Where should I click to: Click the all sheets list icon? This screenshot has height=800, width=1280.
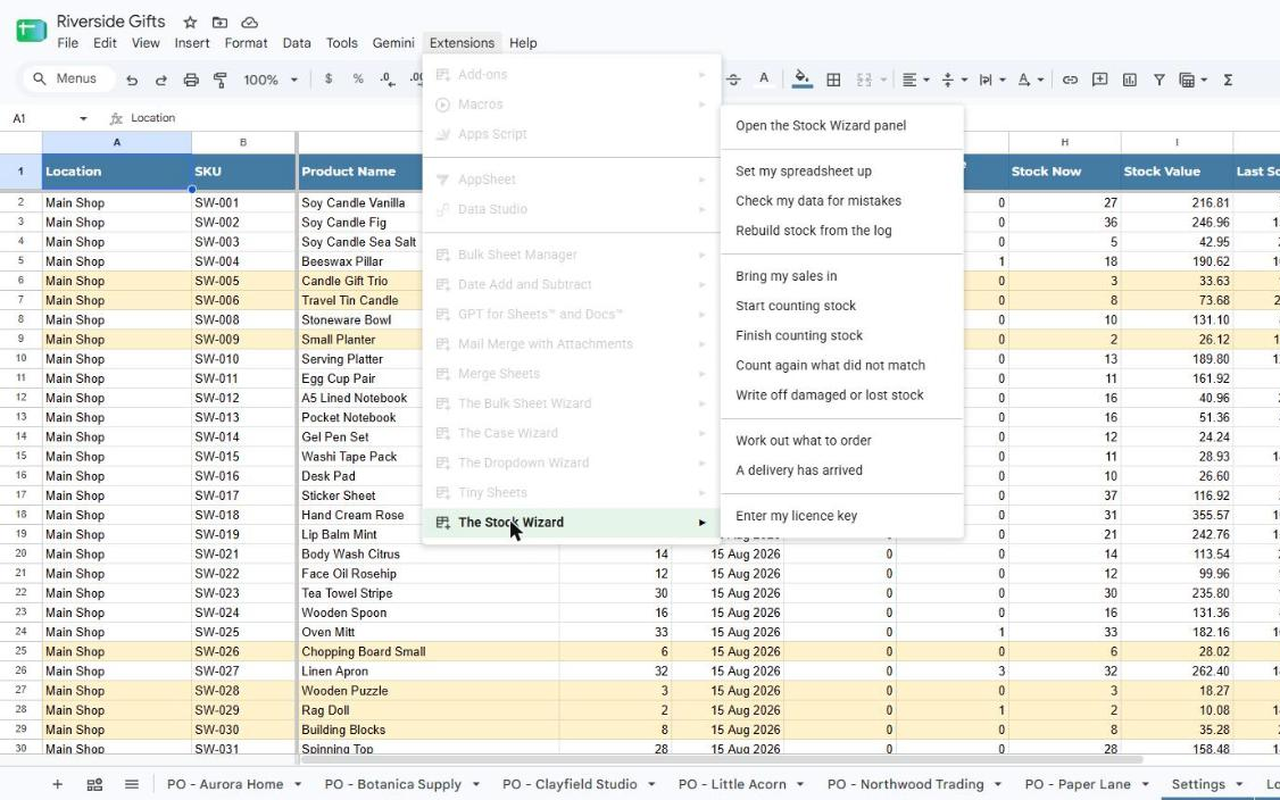point(131,784)
